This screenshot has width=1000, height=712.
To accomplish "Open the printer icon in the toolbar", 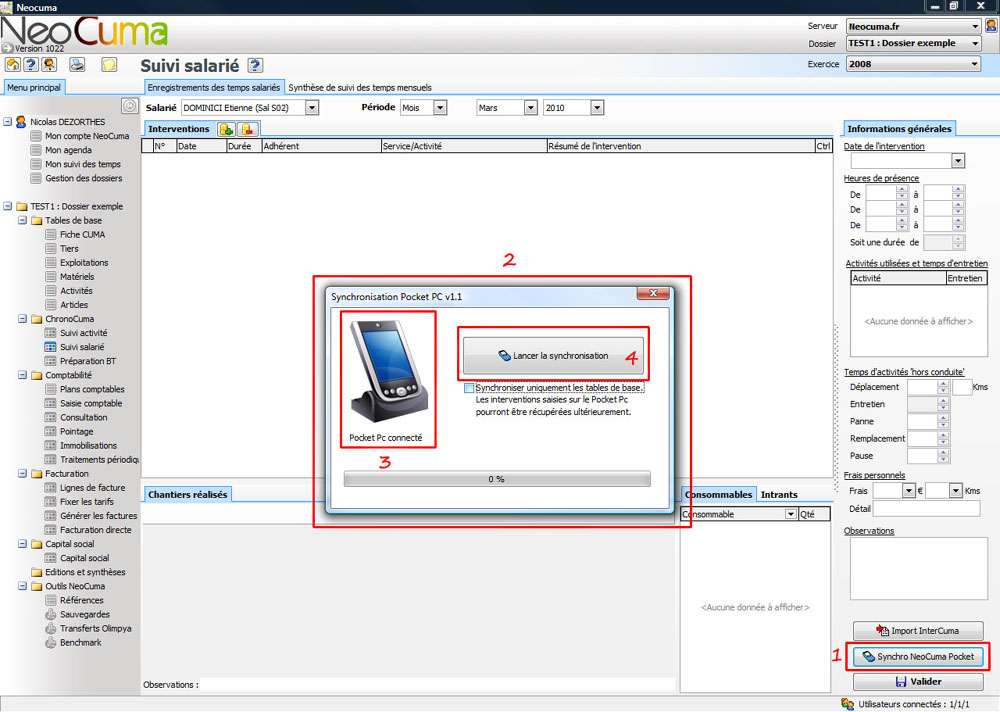I will coord(77,64).
